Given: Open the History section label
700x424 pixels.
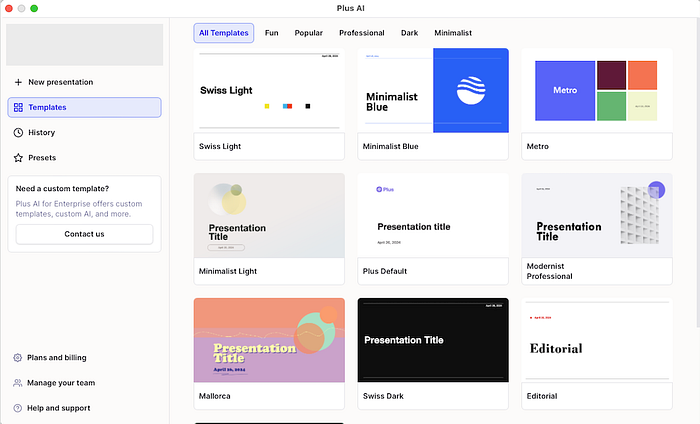Looking at the screenshot, I should (42, 133).
